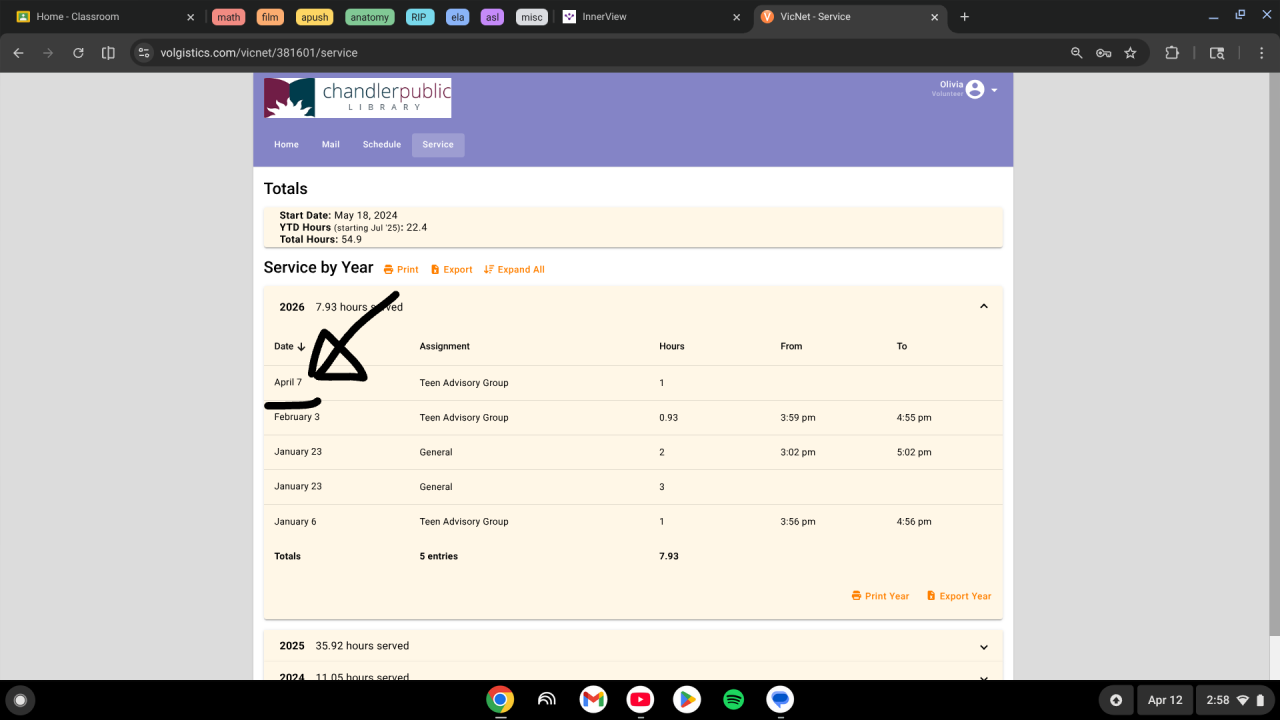Sort by the Date column header
1280x720 pixels.
290,346
